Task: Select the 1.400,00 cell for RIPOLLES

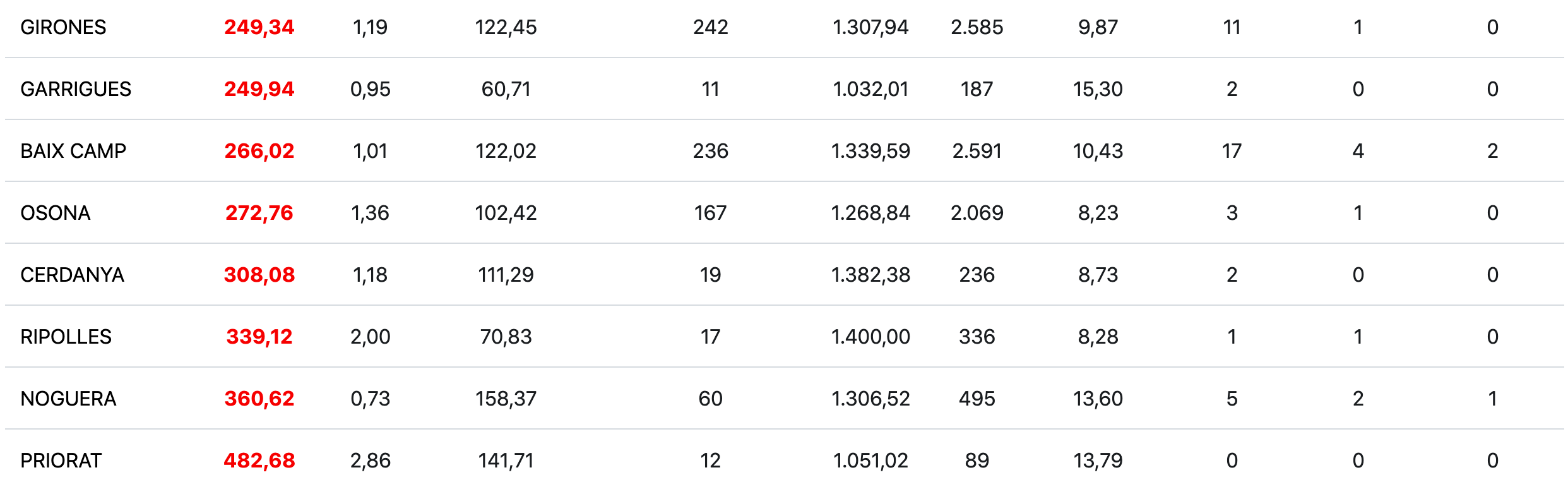Action: (870, 337)
